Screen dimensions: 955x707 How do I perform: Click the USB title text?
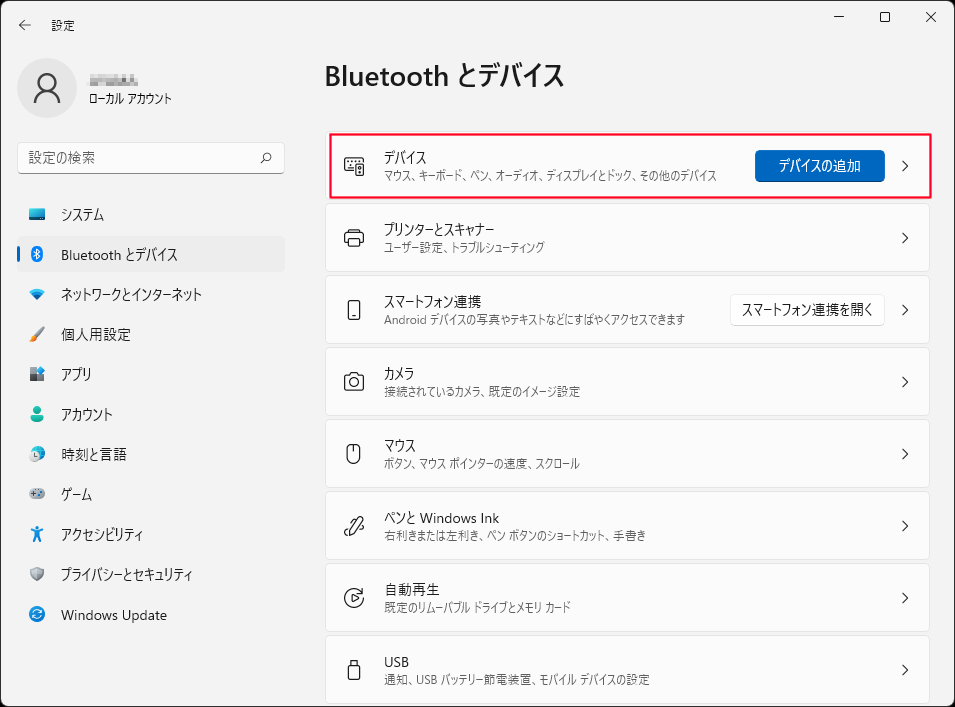396,662
